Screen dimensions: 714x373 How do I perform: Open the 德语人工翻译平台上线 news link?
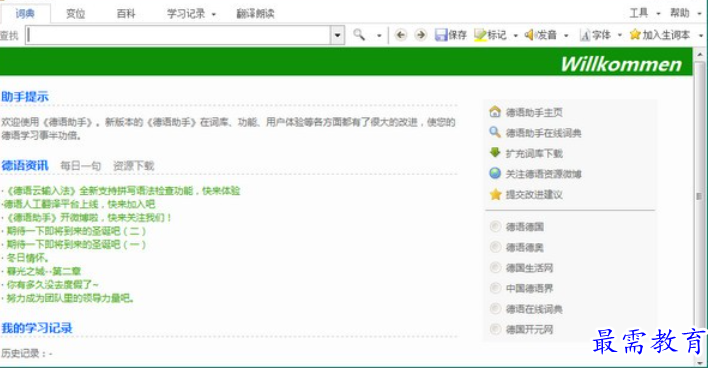click(79, 204)
